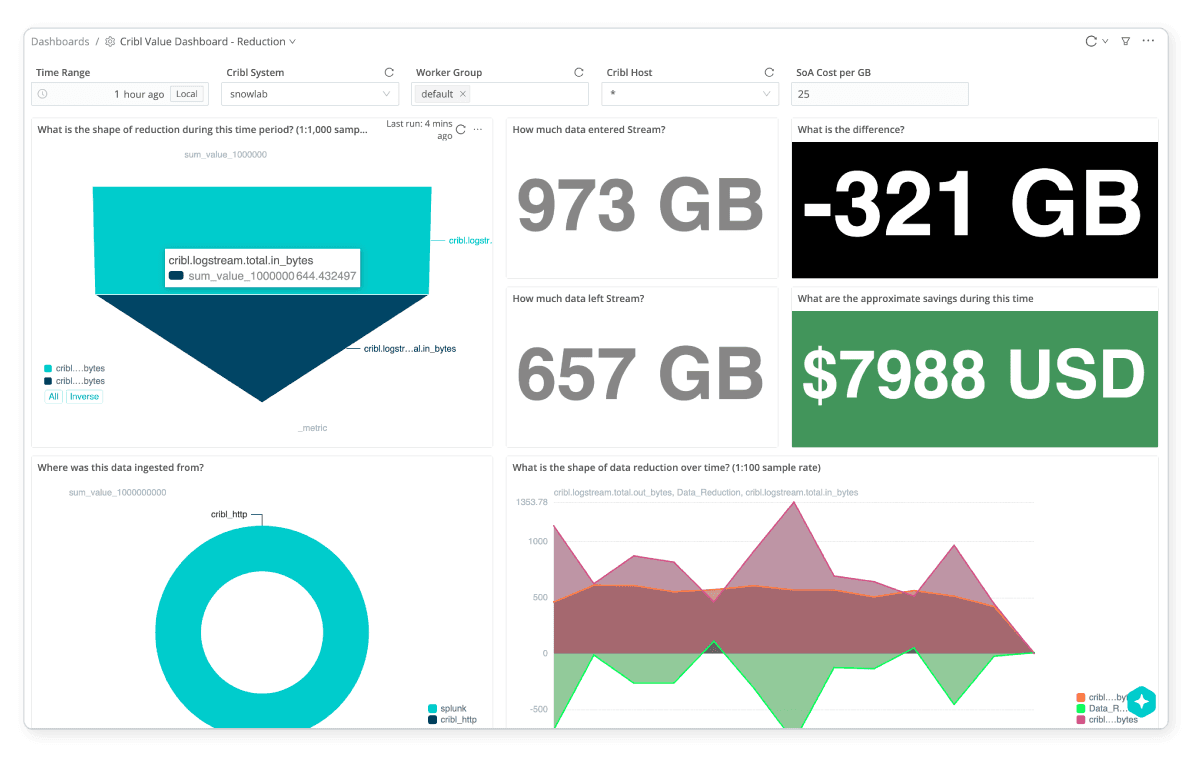Click the SoA Cost per GB input field
This screenshot has height=776, width=1200.
coord(879,94)
